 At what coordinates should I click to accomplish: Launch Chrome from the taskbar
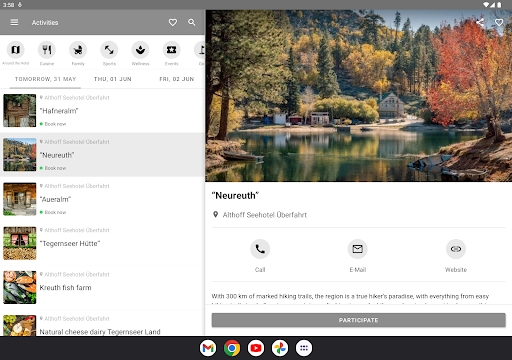click(232, 348)
